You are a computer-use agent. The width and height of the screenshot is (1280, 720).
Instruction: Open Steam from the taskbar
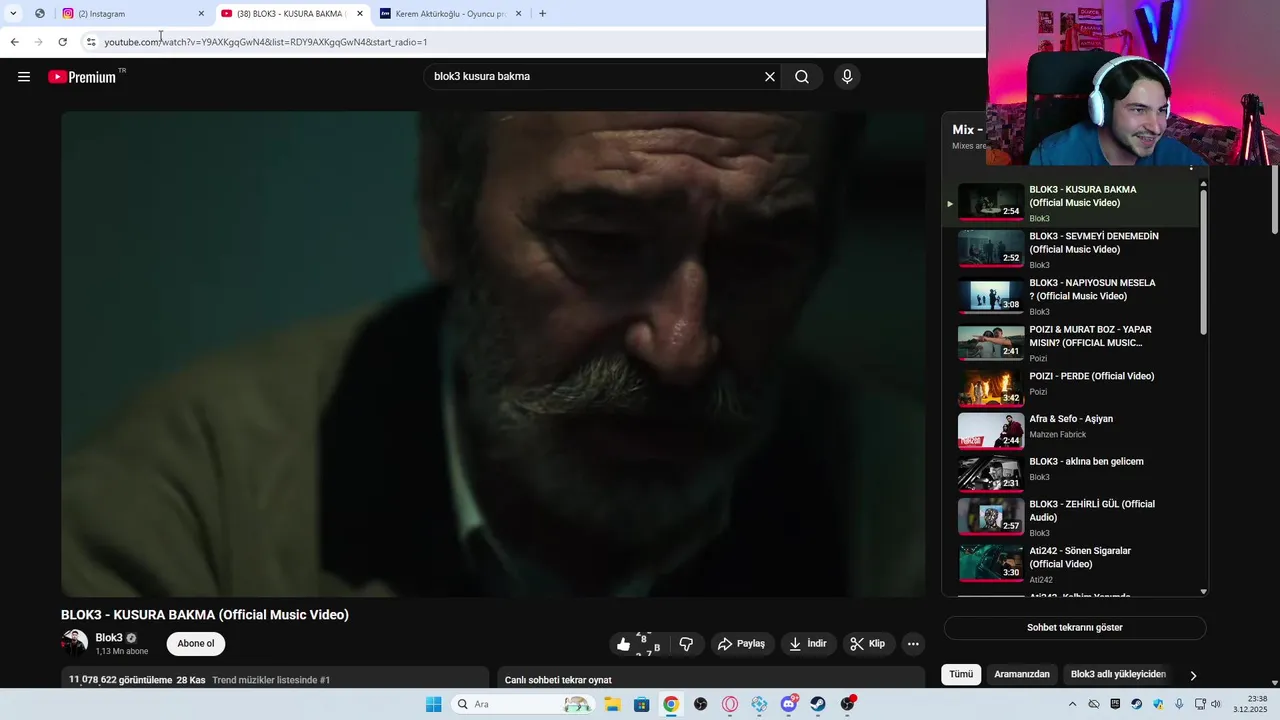pos(818,704)
